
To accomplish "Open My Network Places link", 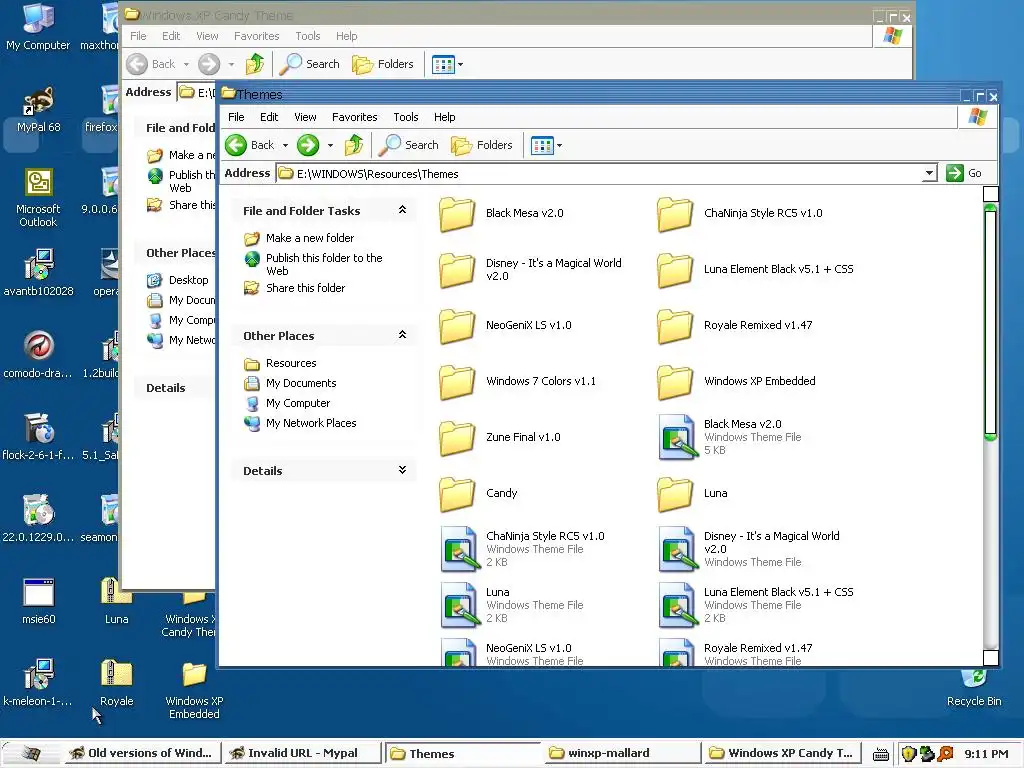I will coord(311,423).
